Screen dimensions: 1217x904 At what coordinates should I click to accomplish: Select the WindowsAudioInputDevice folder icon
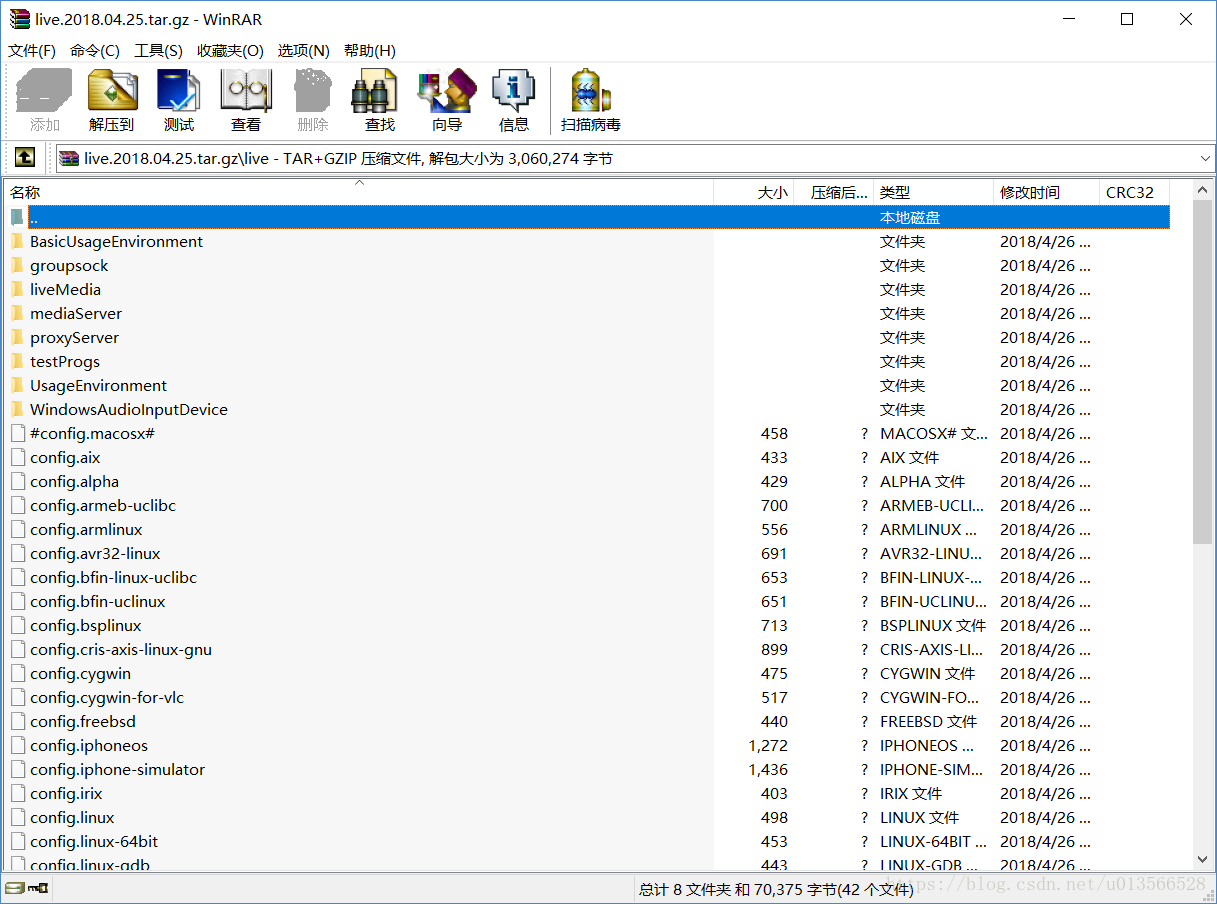[17, 409]
